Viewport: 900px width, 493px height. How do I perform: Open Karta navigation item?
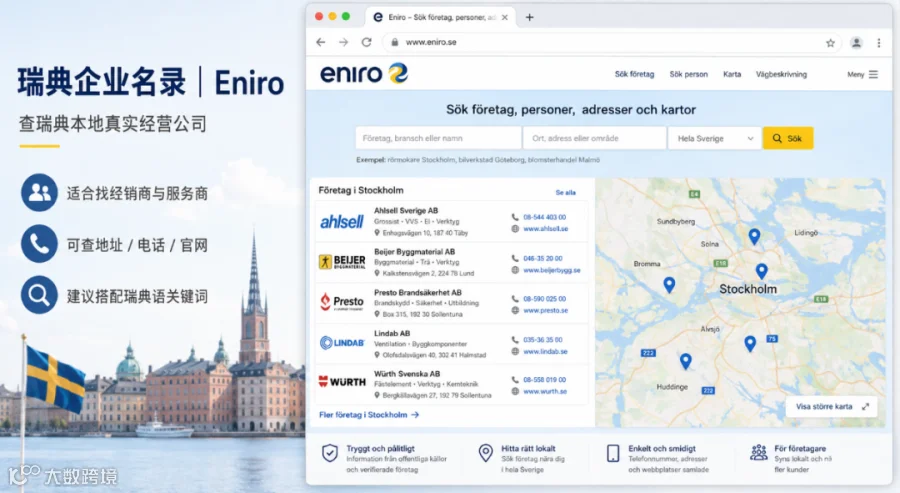[x=732, y=74]
